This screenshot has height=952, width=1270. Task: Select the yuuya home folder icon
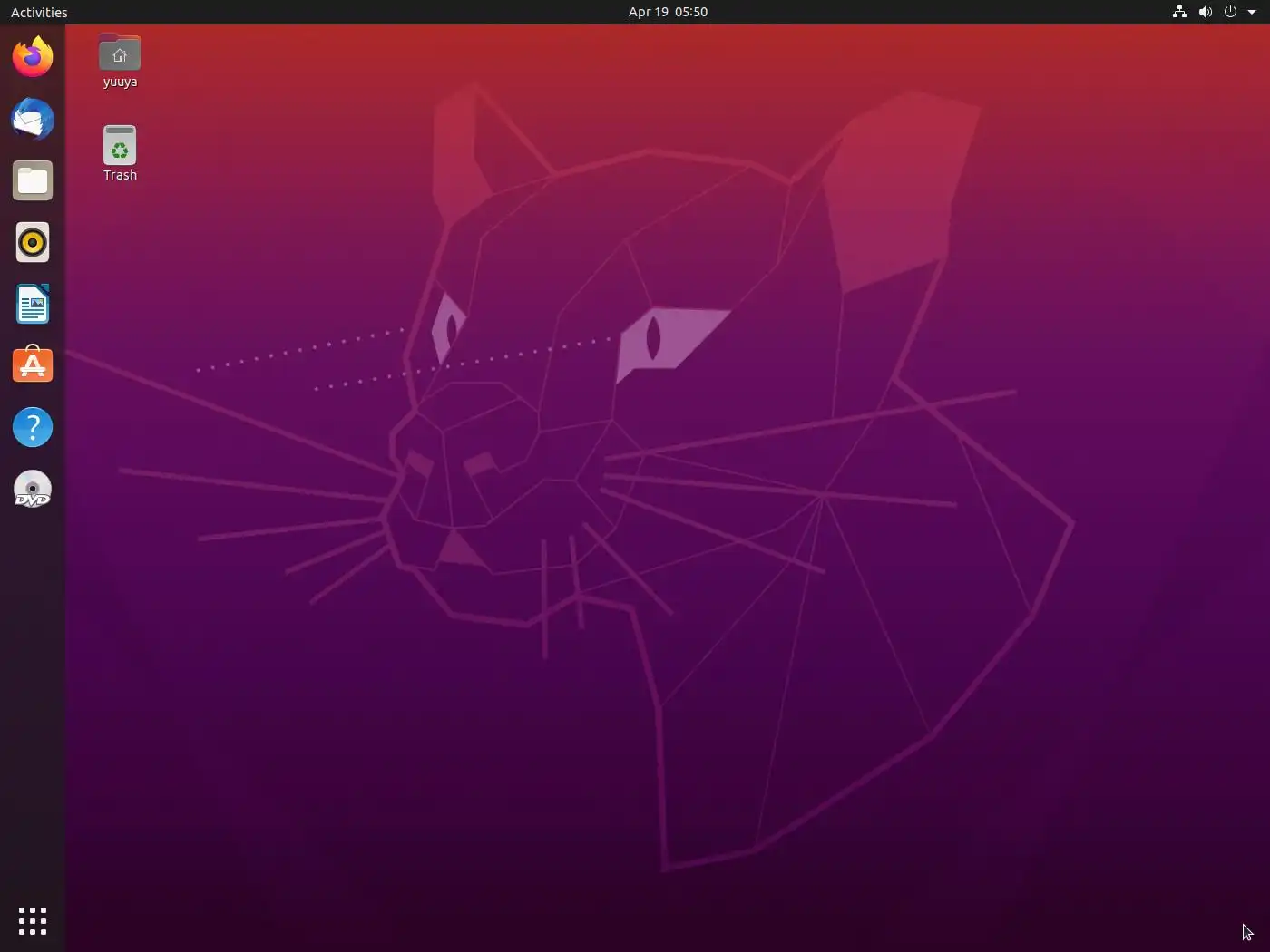click(x=120, y=61)
